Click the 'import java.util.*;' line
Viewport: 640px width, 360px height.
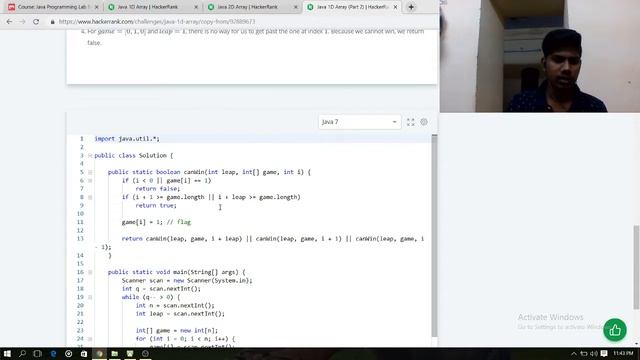127,139
